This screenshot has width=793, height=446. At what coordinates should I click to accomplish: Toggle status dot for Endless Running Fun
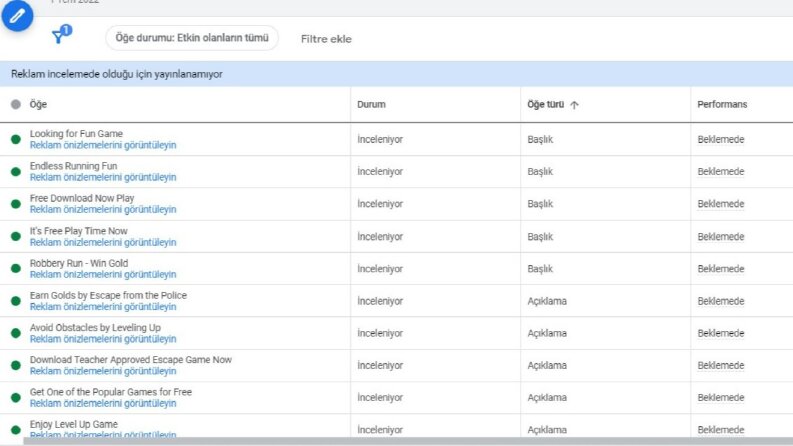16,171
